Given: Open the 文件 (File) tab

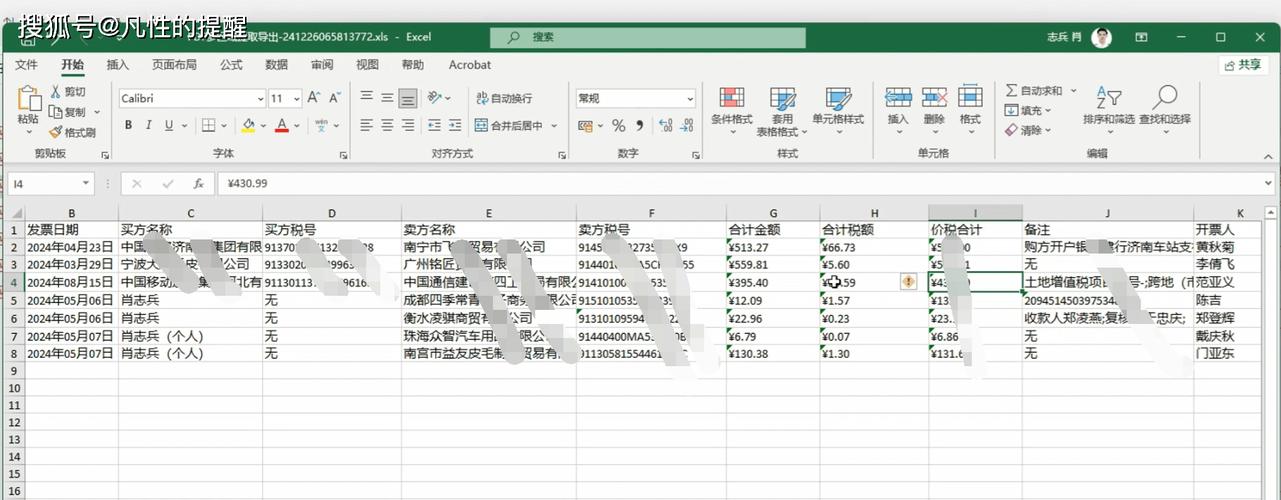Looking at the screenshot, I should 26,65.
